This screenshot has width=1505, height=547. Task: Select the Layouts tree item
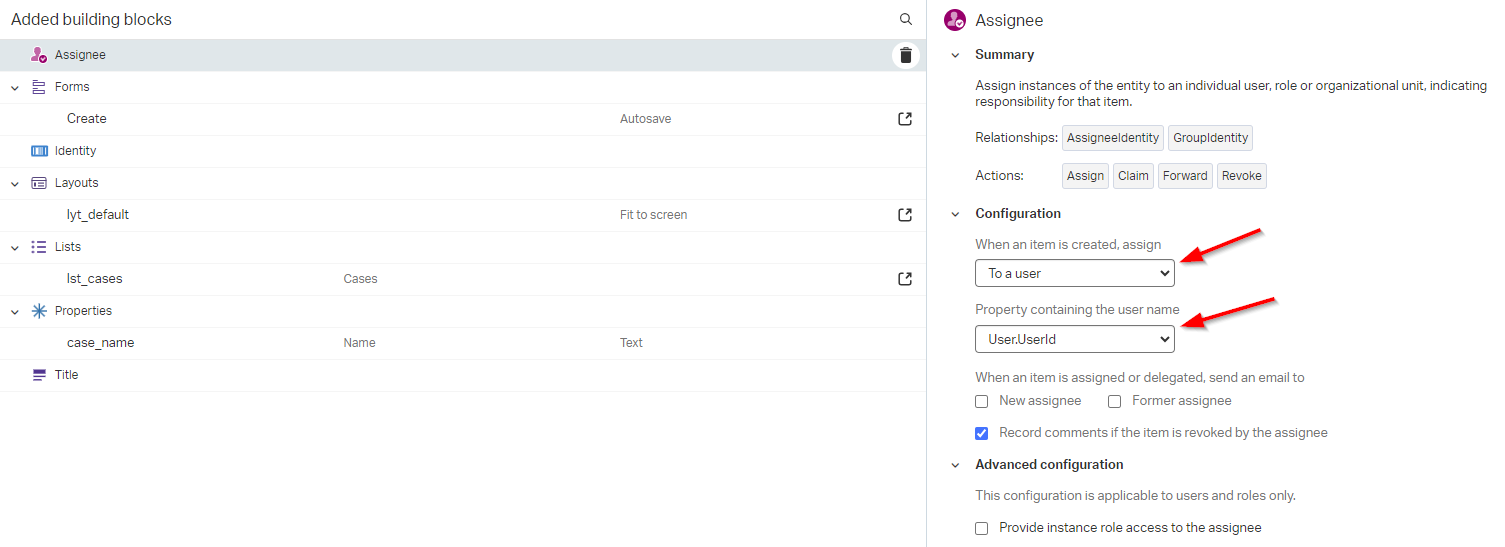click(76, 183)
